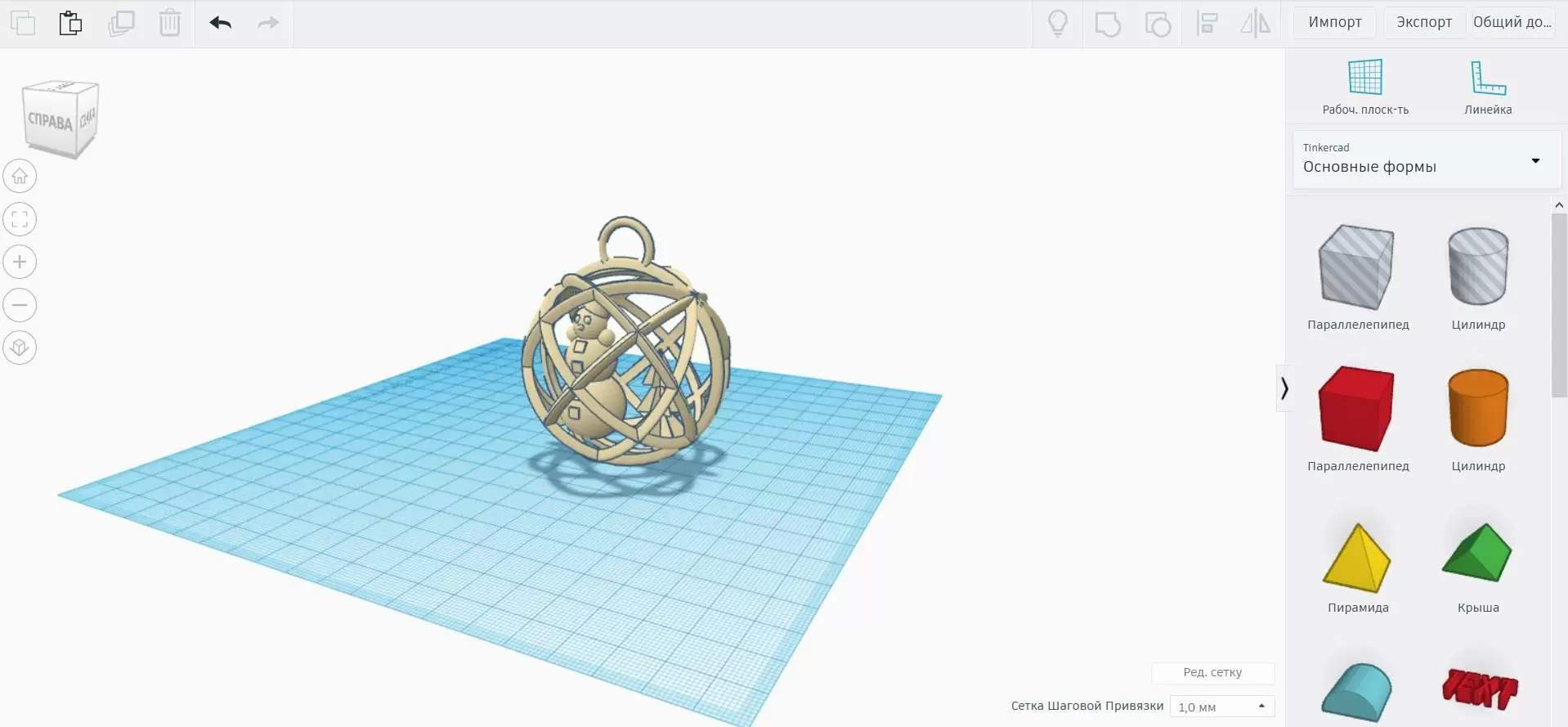Zoom in with the plus icon
This screenshot has width=1568, height=727.
click(20, 263)
